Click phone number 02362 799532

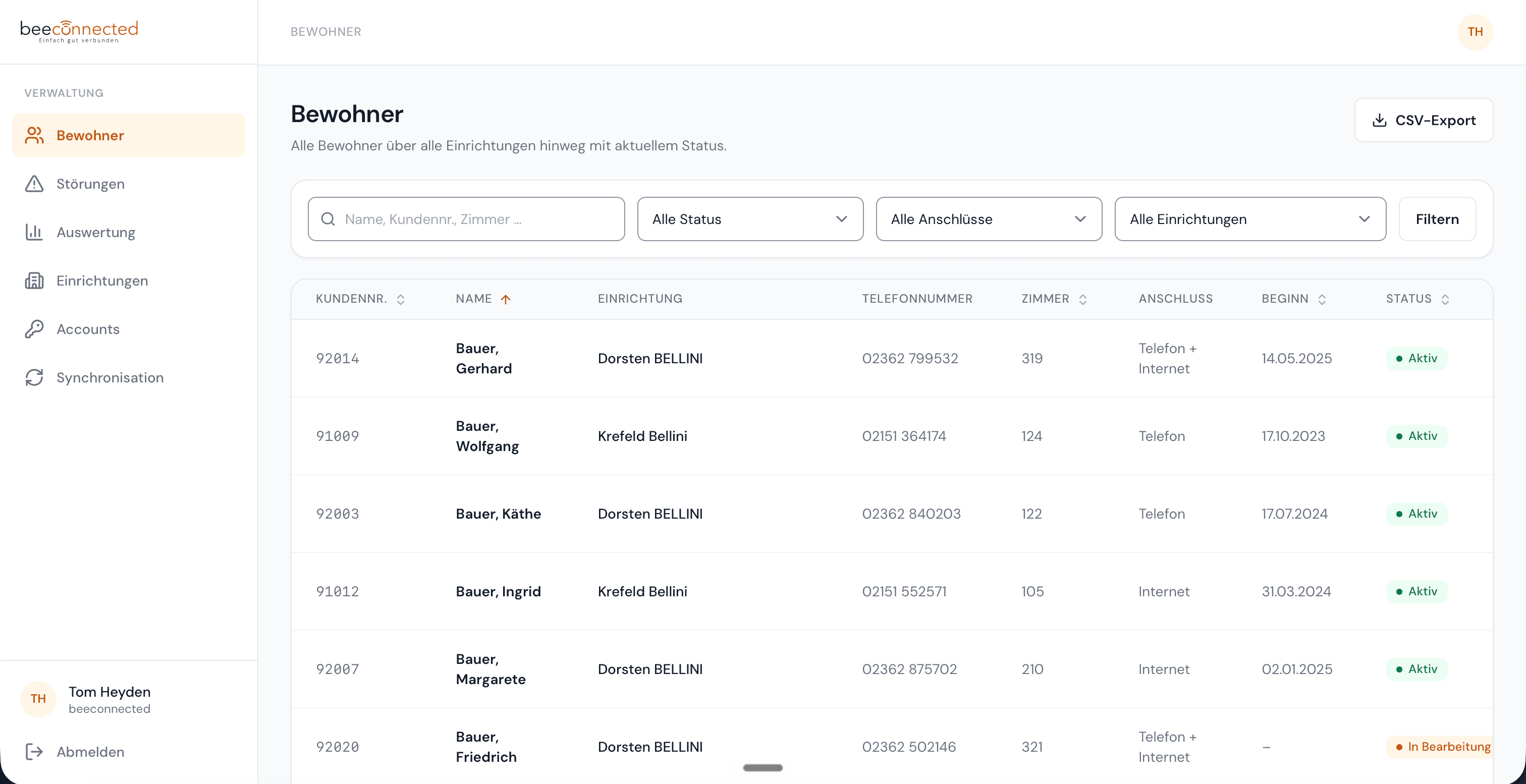pos(910,358)
